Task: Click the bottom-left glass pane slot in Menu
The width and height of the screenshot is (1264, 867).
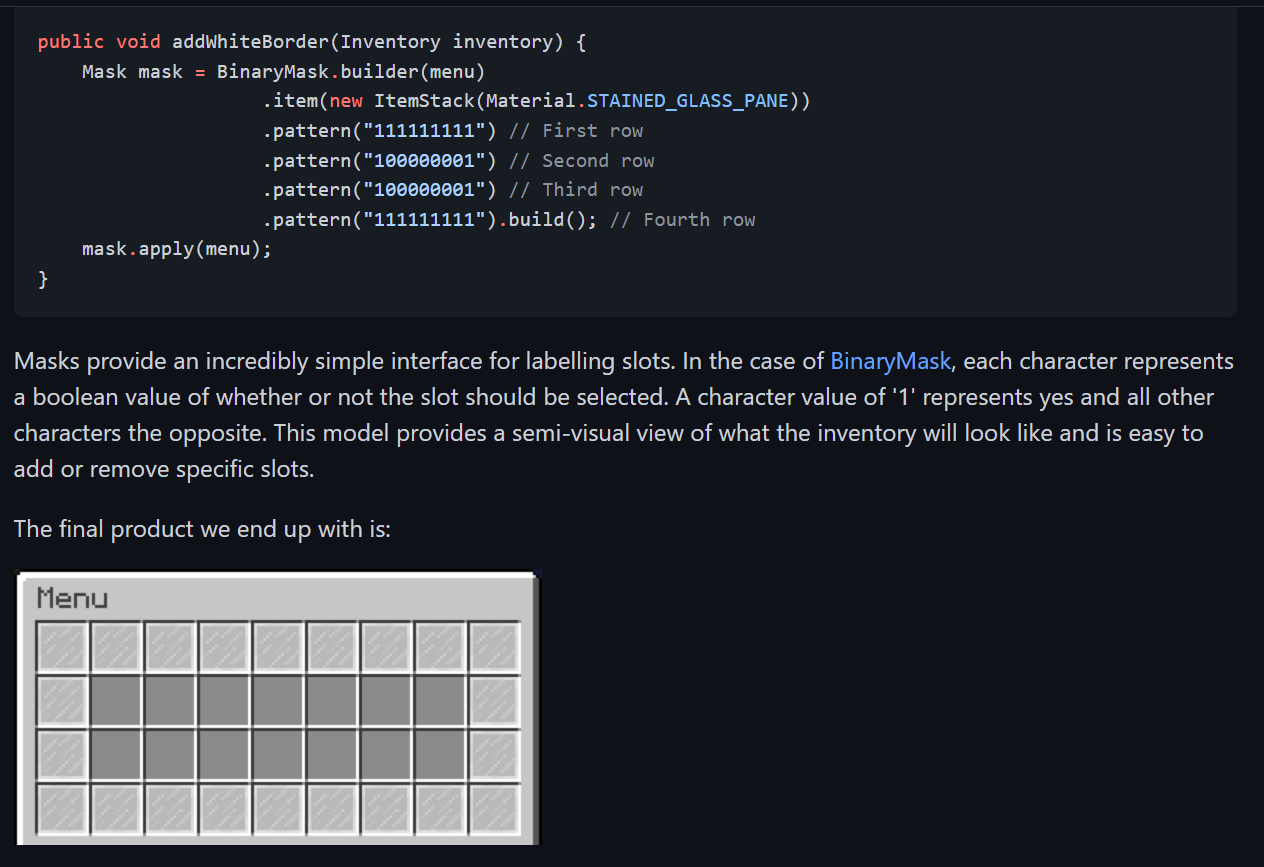Action: [x=62, y=809]
